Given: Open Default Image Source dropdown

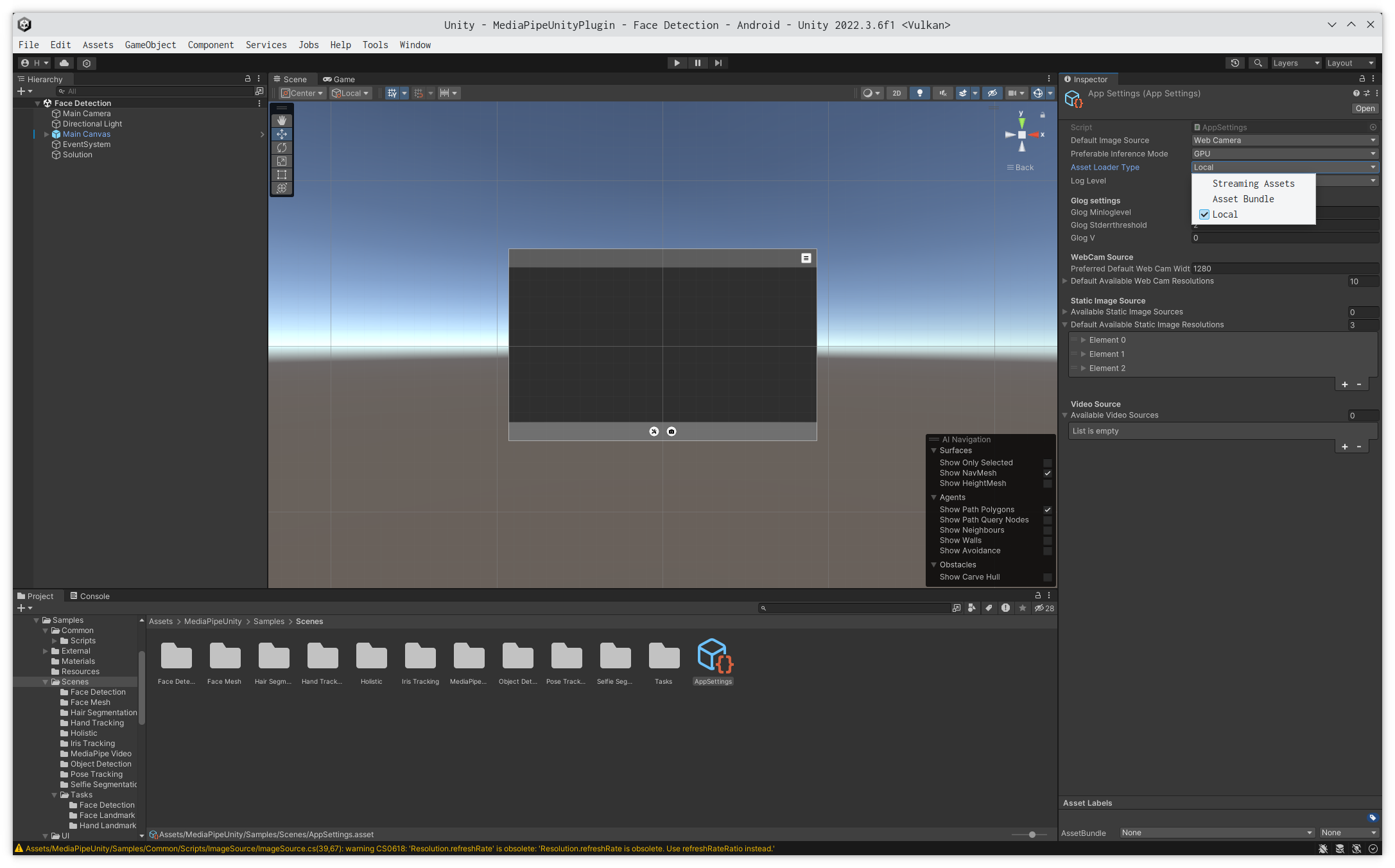Looking at the screenshot, I should pos(1285,141).
